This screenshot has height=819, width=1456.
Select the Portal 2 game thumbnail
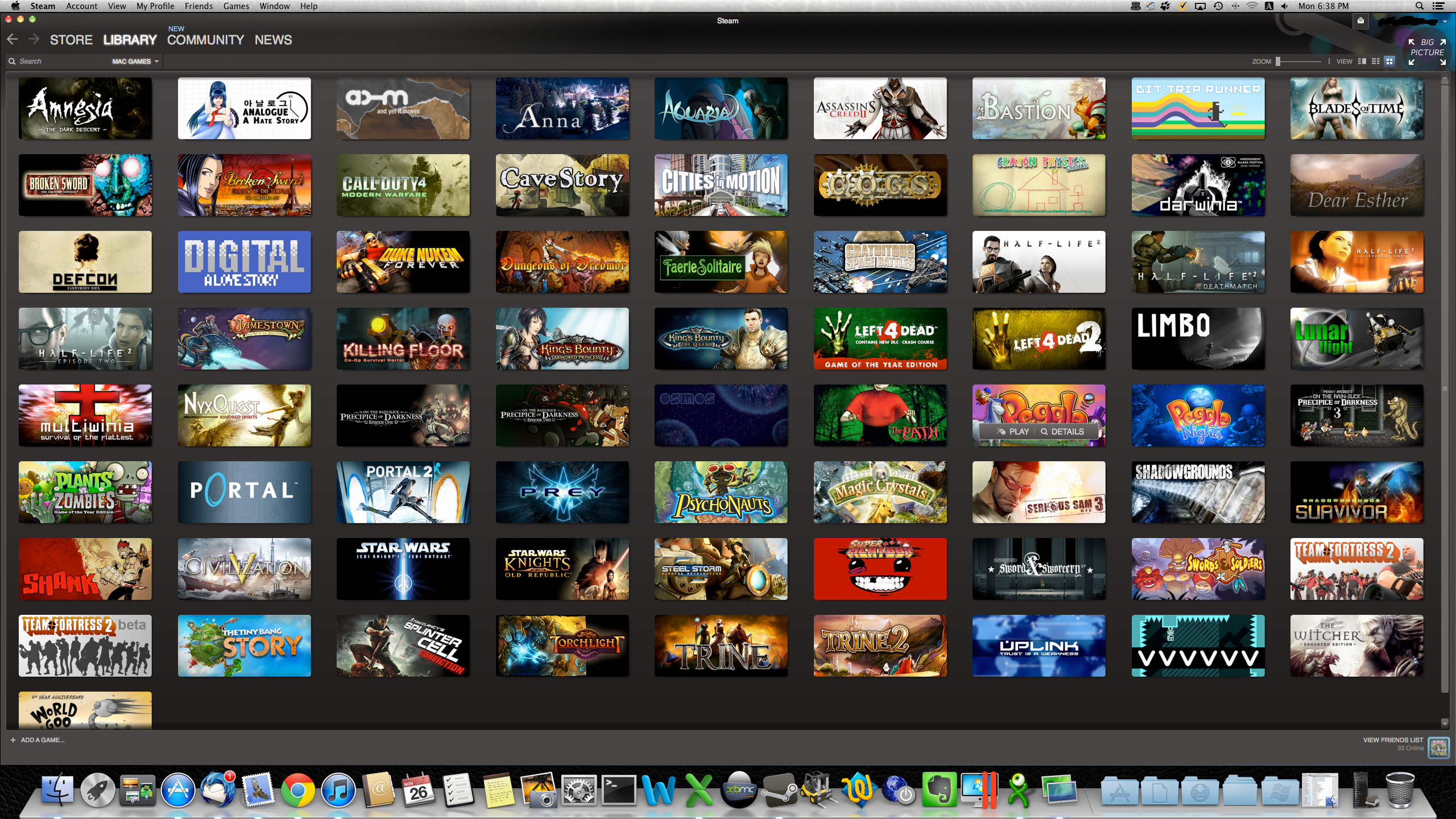coord(403,492)
